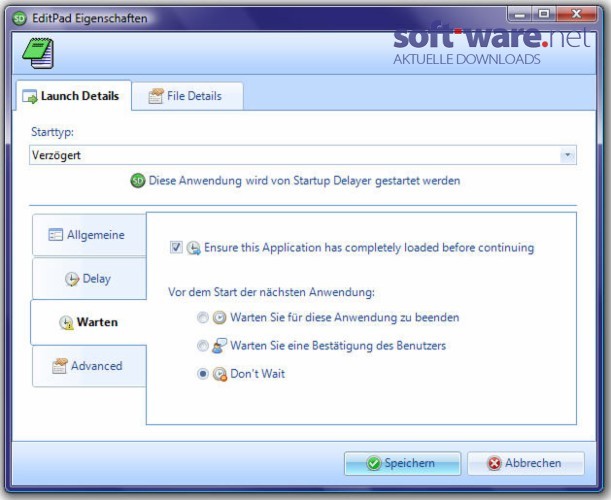Click the green SD icon beside the Startup Delayer message

pyautogui.click(x=138, y=181)
